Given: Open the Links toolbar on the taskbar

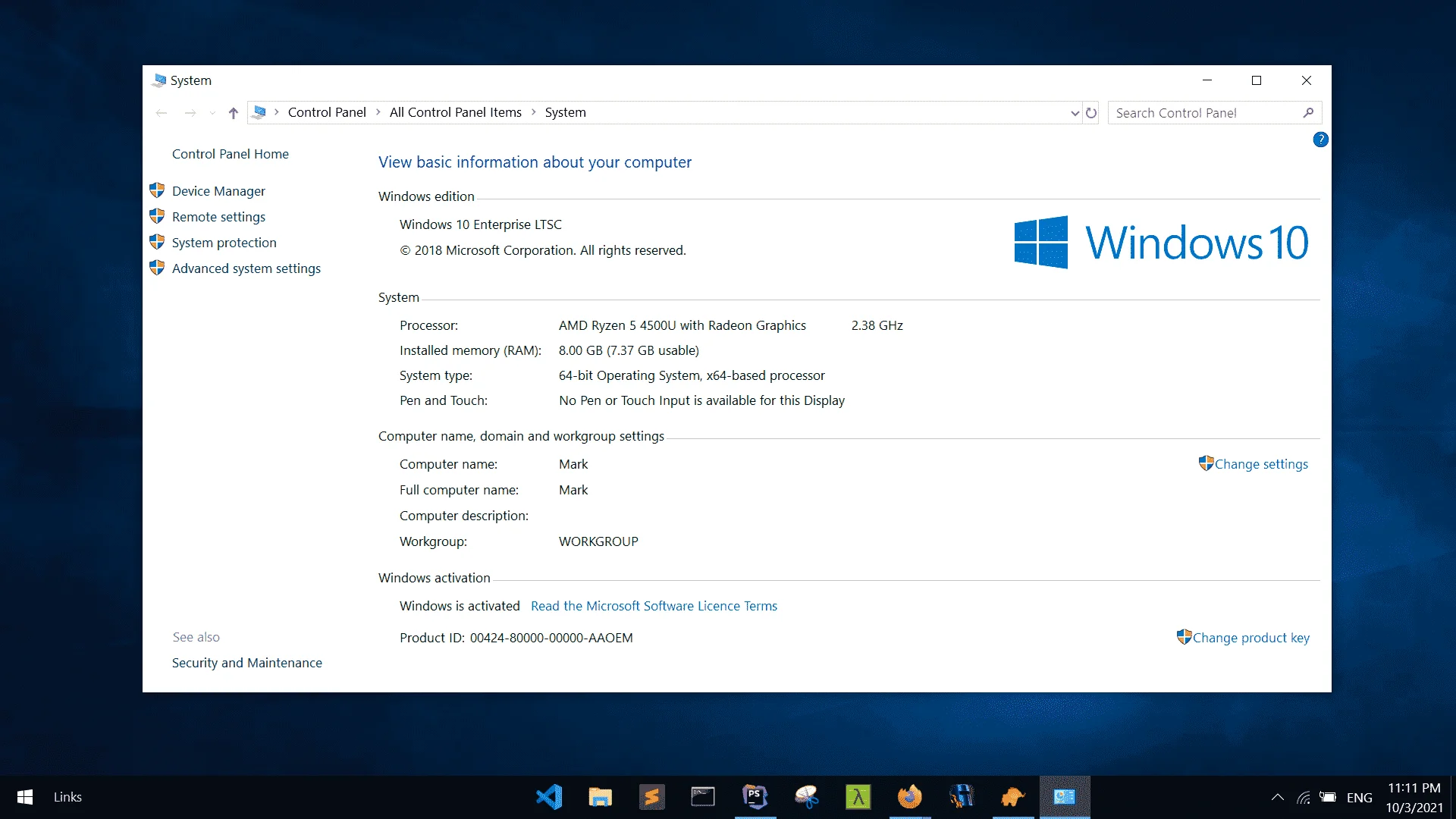Looking at the screenshot, I should (67, 797).
